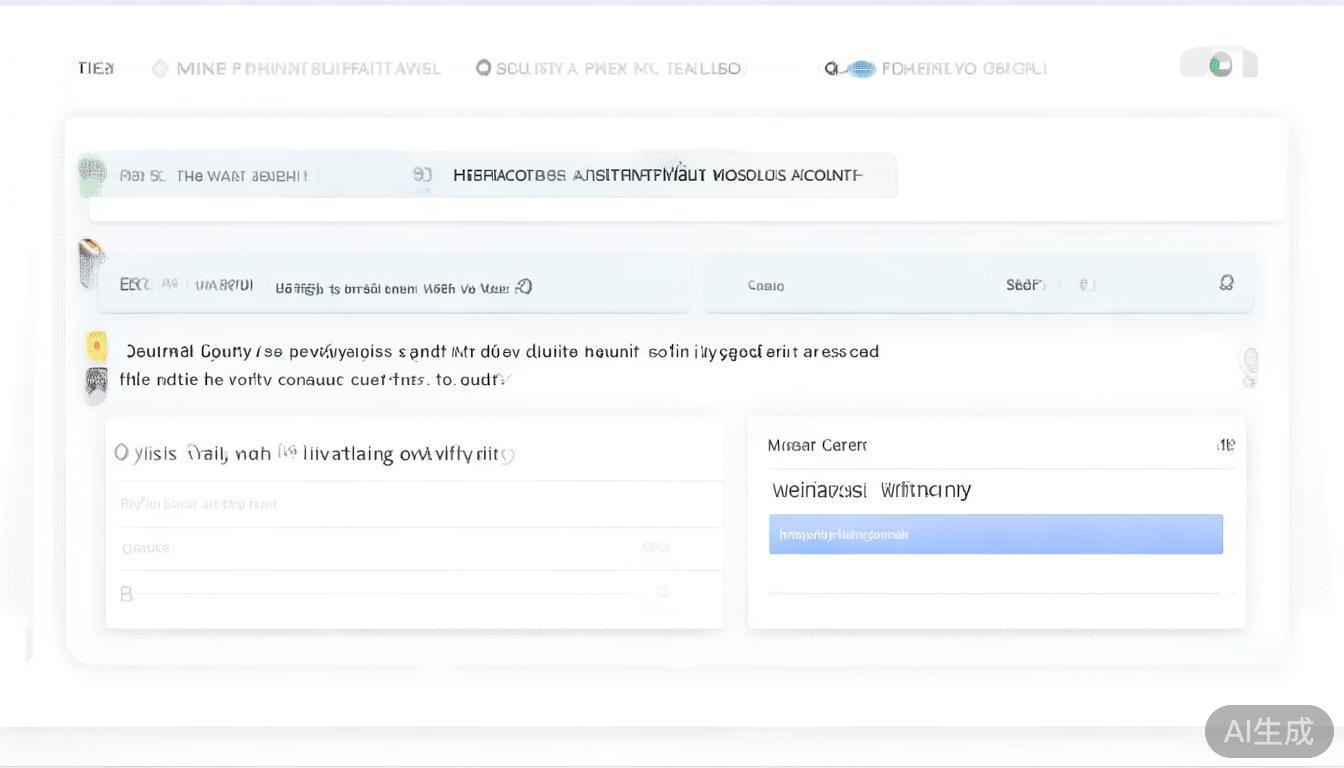Image resolution: width=1344 pixels, height=768 pixels.
Task: Select the "SCULISTY" radio option in top bar
Action: click(484, 68)
